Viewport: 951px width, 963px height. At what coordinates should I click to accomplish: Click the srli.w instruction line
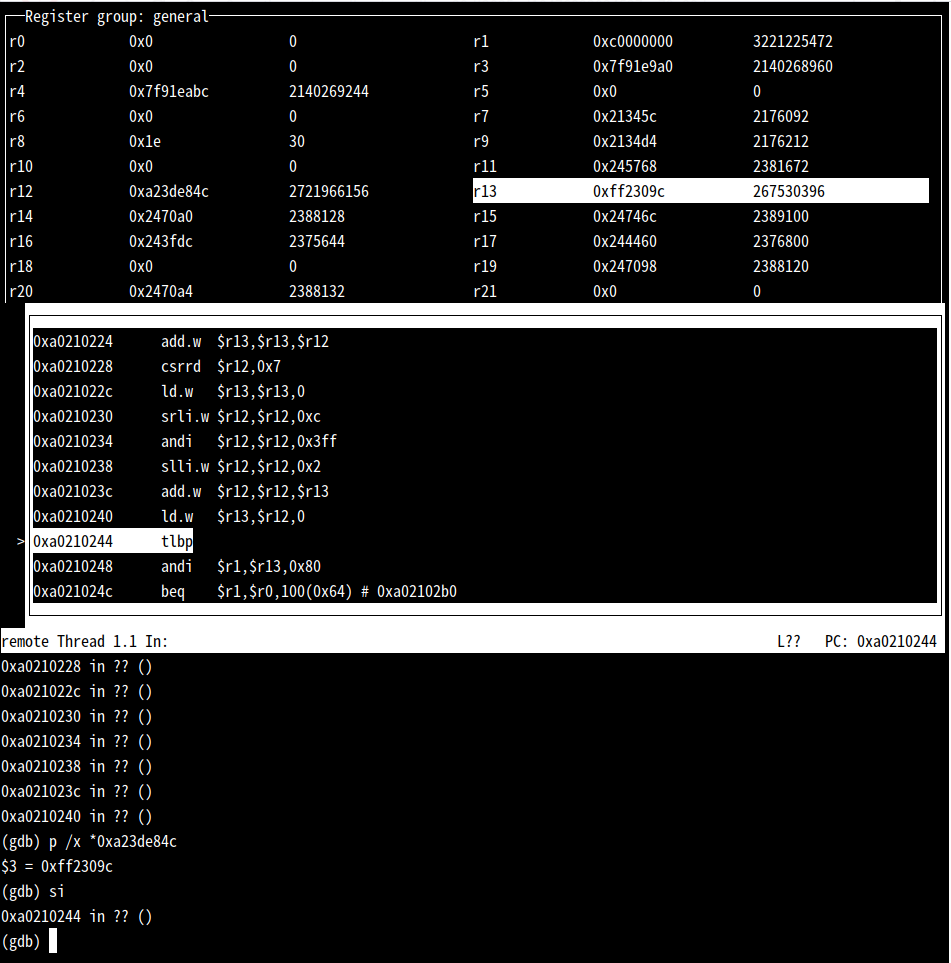177,416
